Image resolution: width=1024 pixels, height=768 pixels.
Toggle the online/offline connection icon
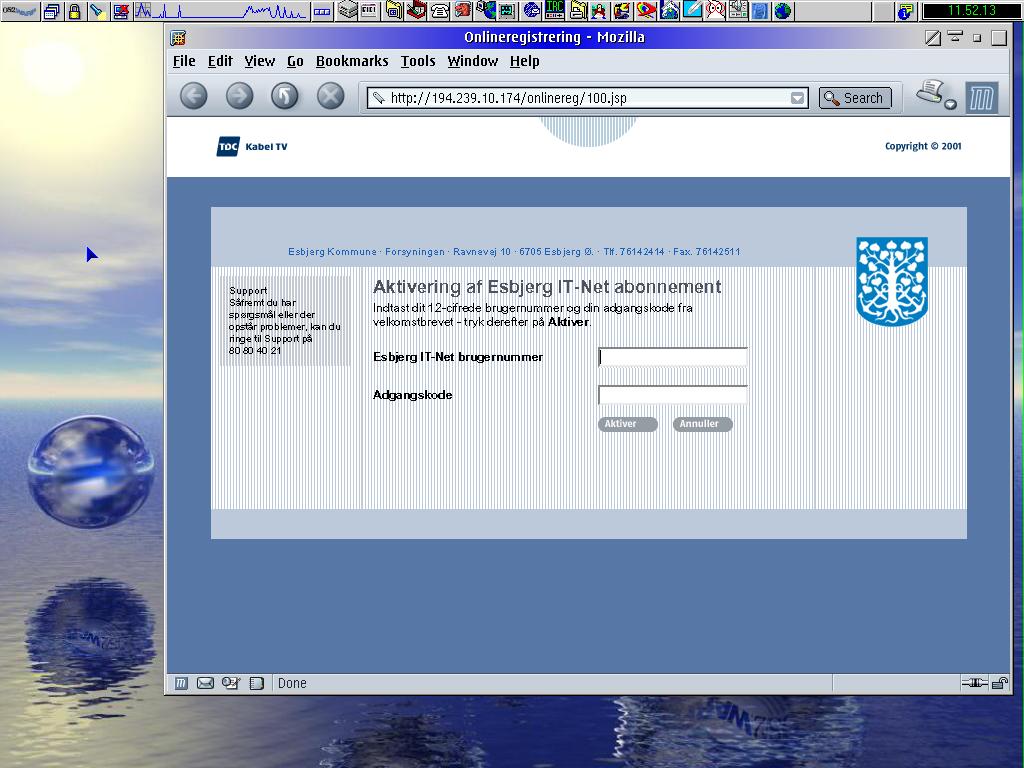[973, 683]
